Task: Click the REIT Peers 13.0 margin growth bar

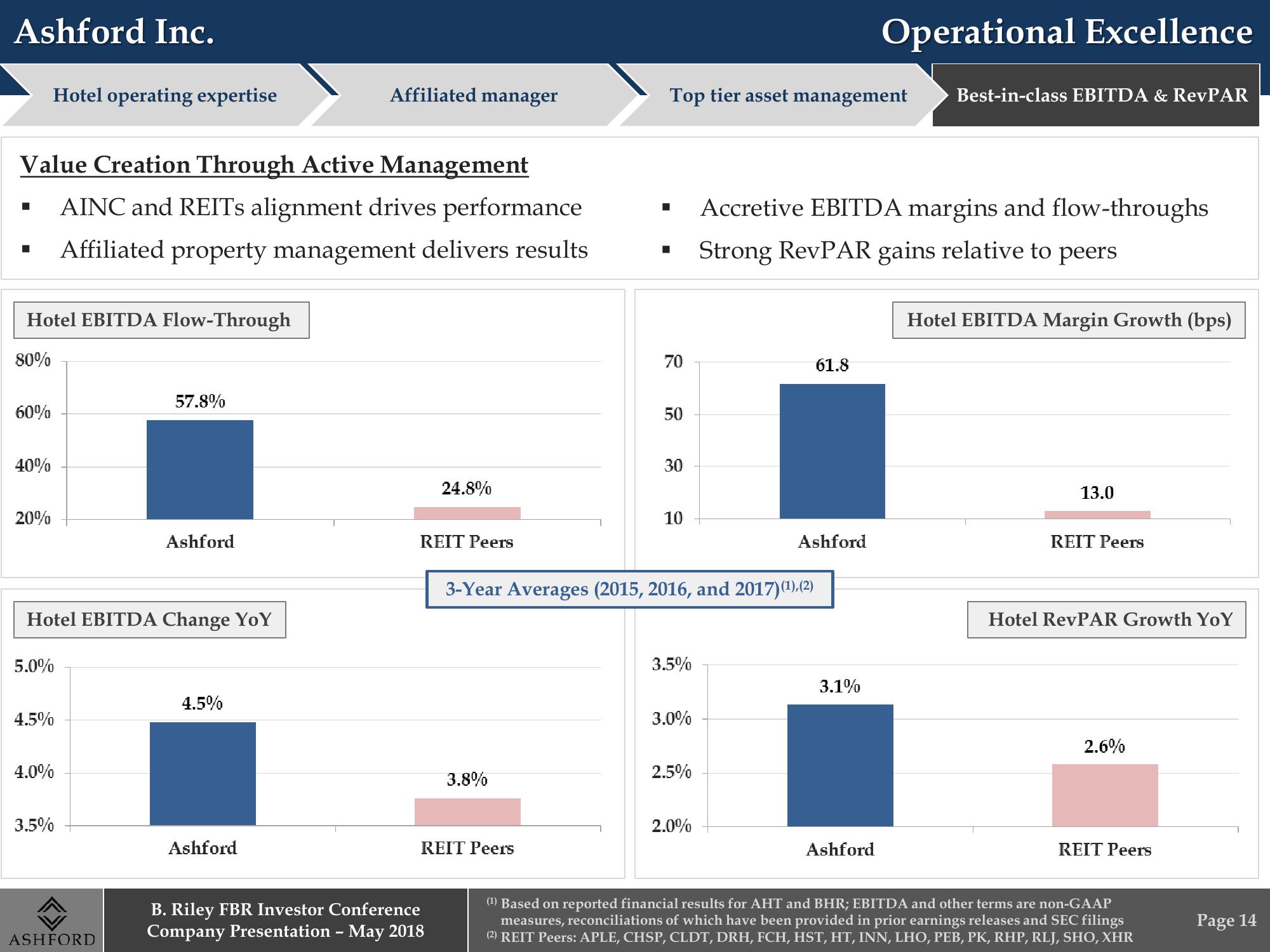Action: tap(1097, 515)
